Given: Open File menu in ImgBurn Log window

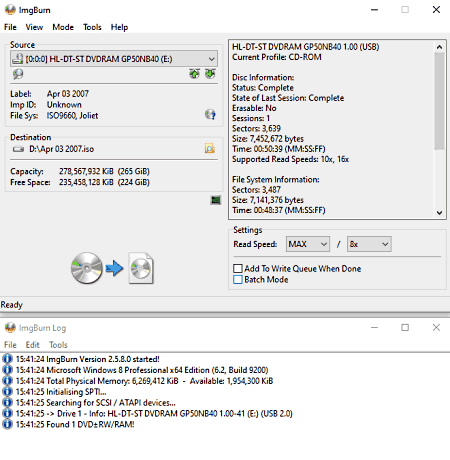Looking at the screenshot, I should pos(10,345).
